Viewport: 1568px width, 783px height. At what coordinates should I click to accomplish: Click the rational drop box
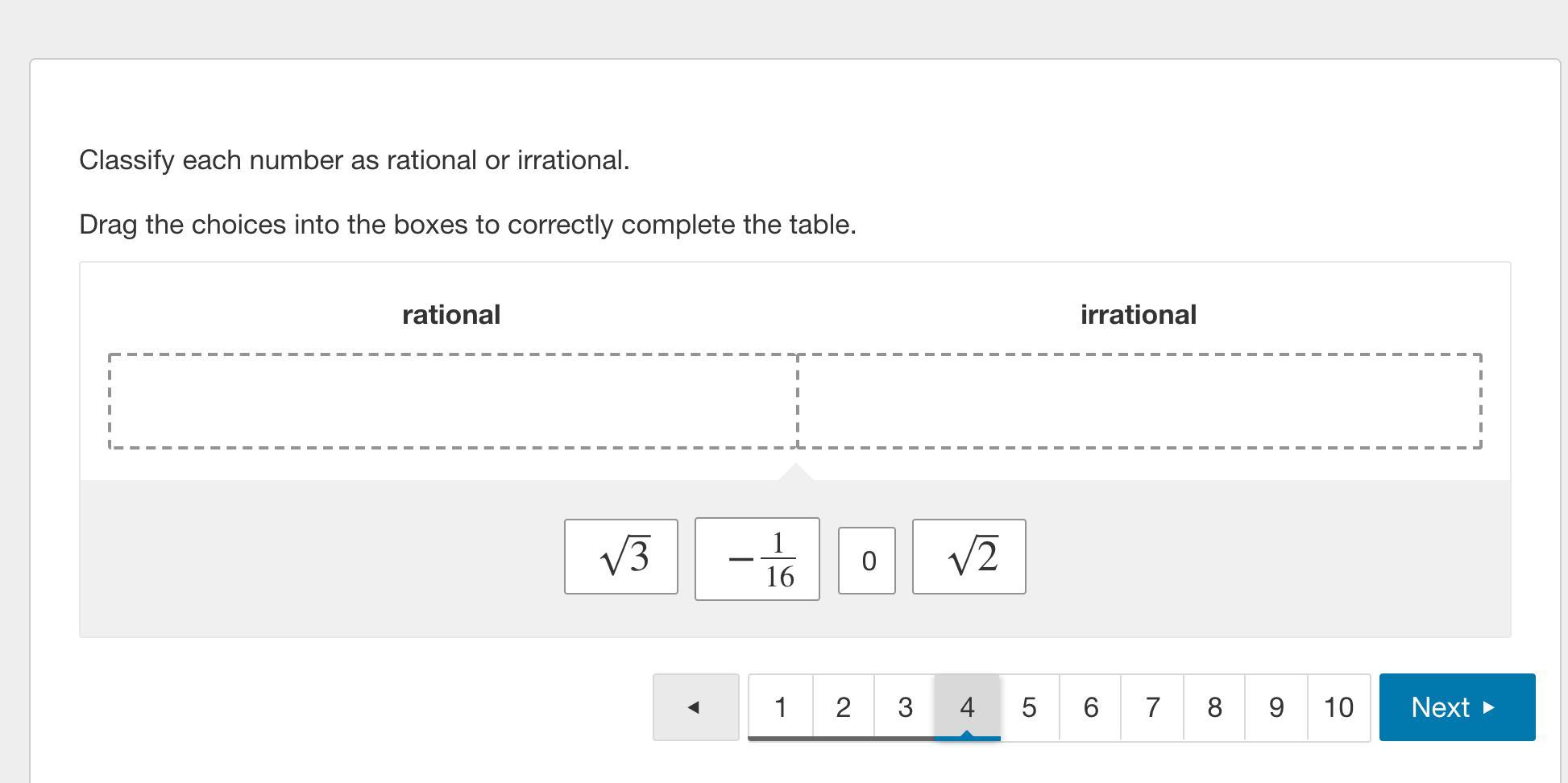pyautogui.click(x=453, y=400)
